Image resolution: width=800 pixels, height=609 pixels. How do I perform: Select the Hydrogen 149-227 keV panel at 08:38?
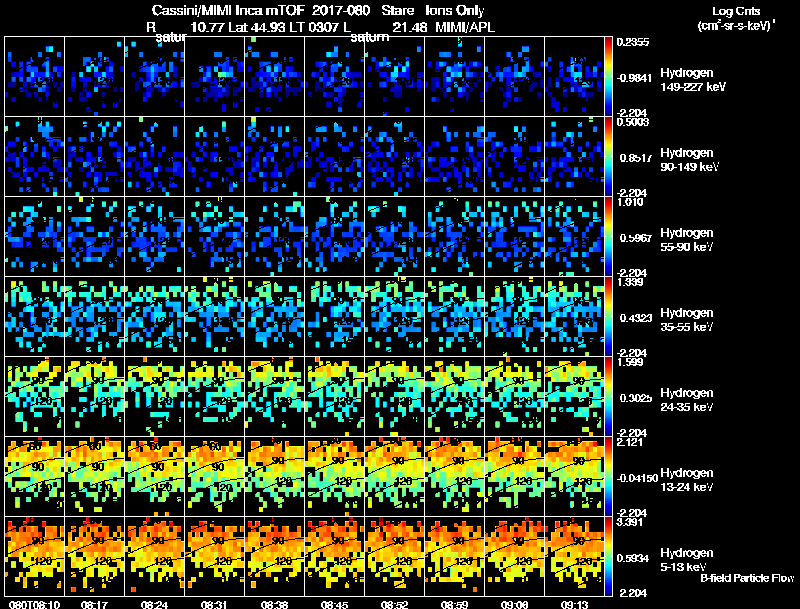click(x=274, y=77)
